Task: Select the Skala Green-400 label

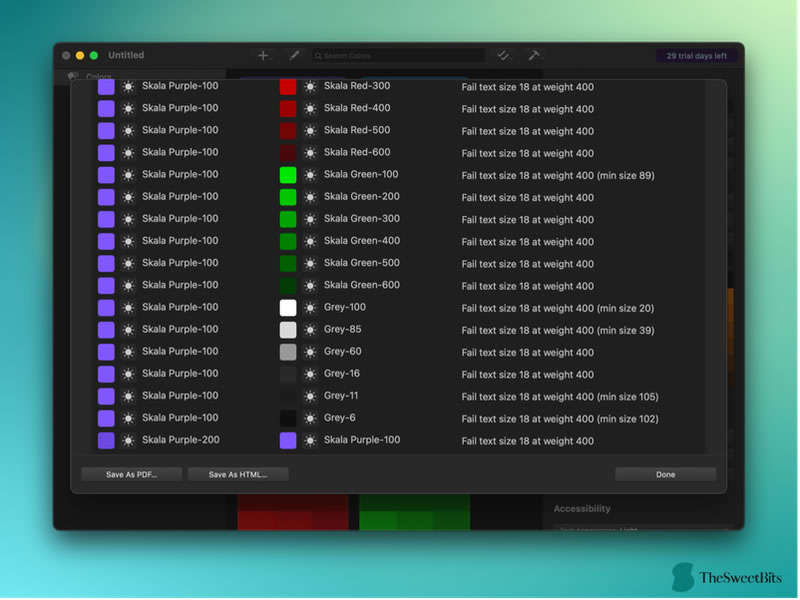Action: tap(362, 241)
